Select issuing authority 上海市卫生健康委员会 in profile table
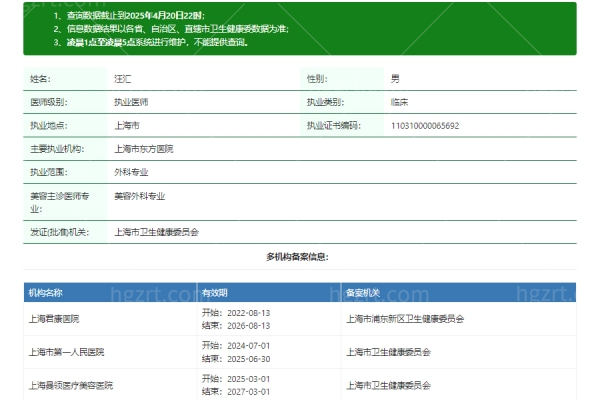The height and width of the screenshot is (400, 600). (x=157, y=232)
